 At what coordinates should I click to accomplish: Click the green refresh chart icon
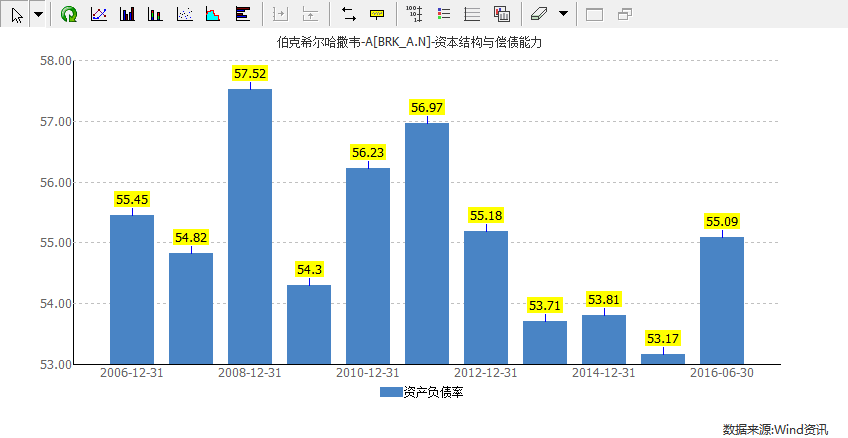tap(69, 15)
